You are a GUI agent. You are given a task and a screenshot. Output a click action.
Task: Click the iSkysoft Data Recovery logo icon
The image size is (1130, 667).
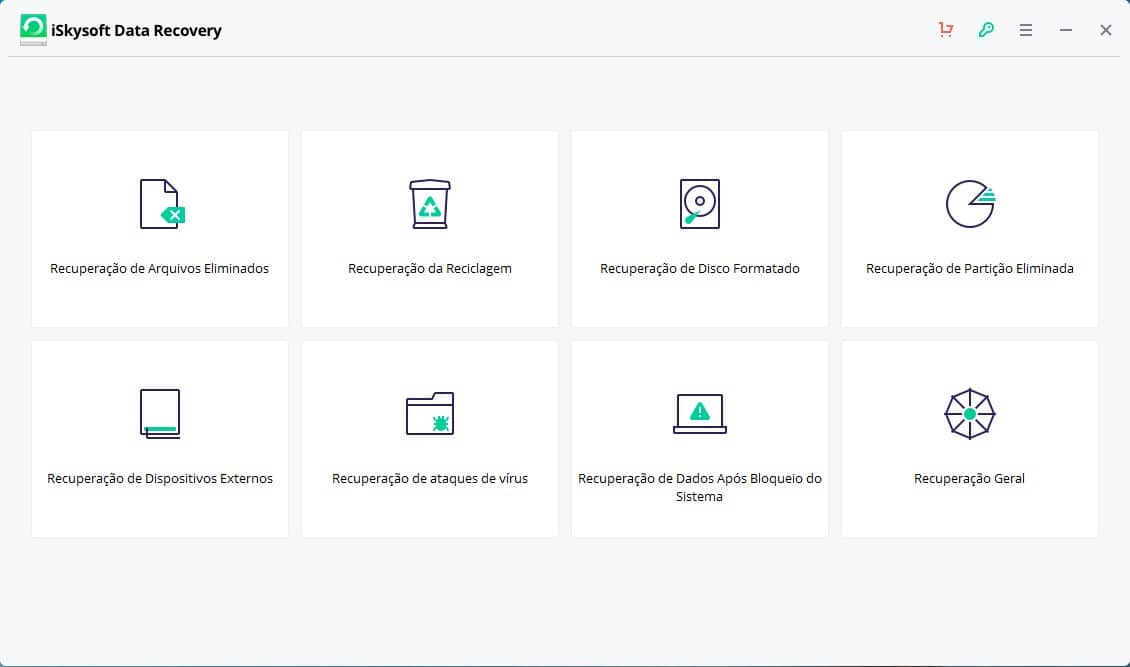coord(33,30)
